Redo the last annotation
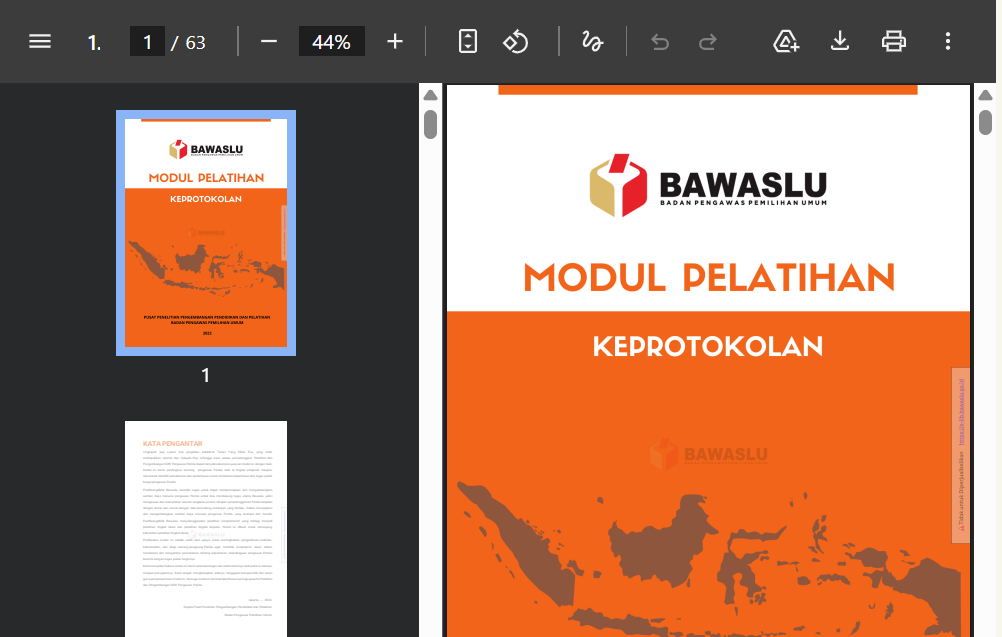The image size is (1002, 637). [707, 42]
